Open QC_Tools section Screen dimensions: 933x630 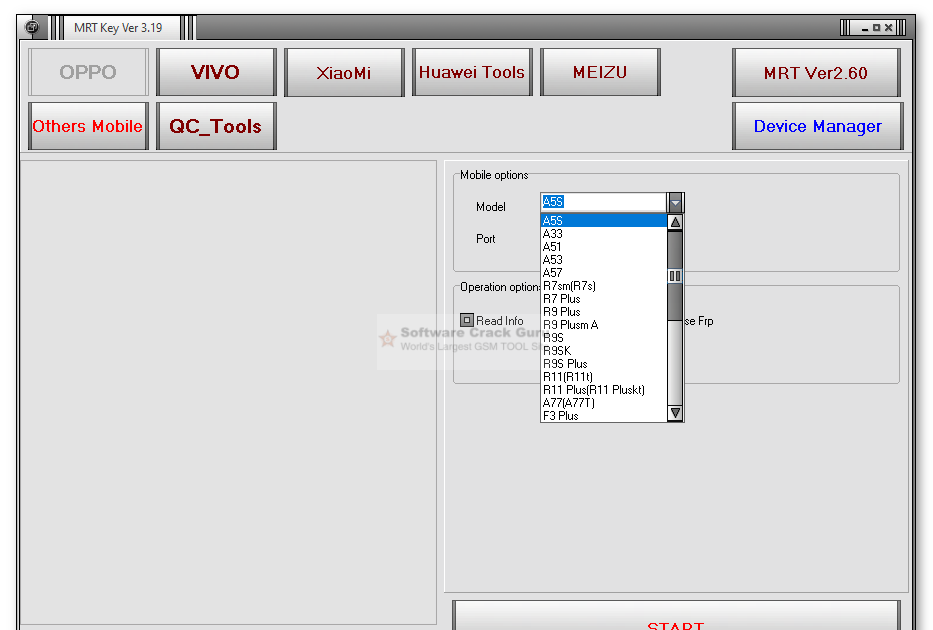tap(216, 126)
